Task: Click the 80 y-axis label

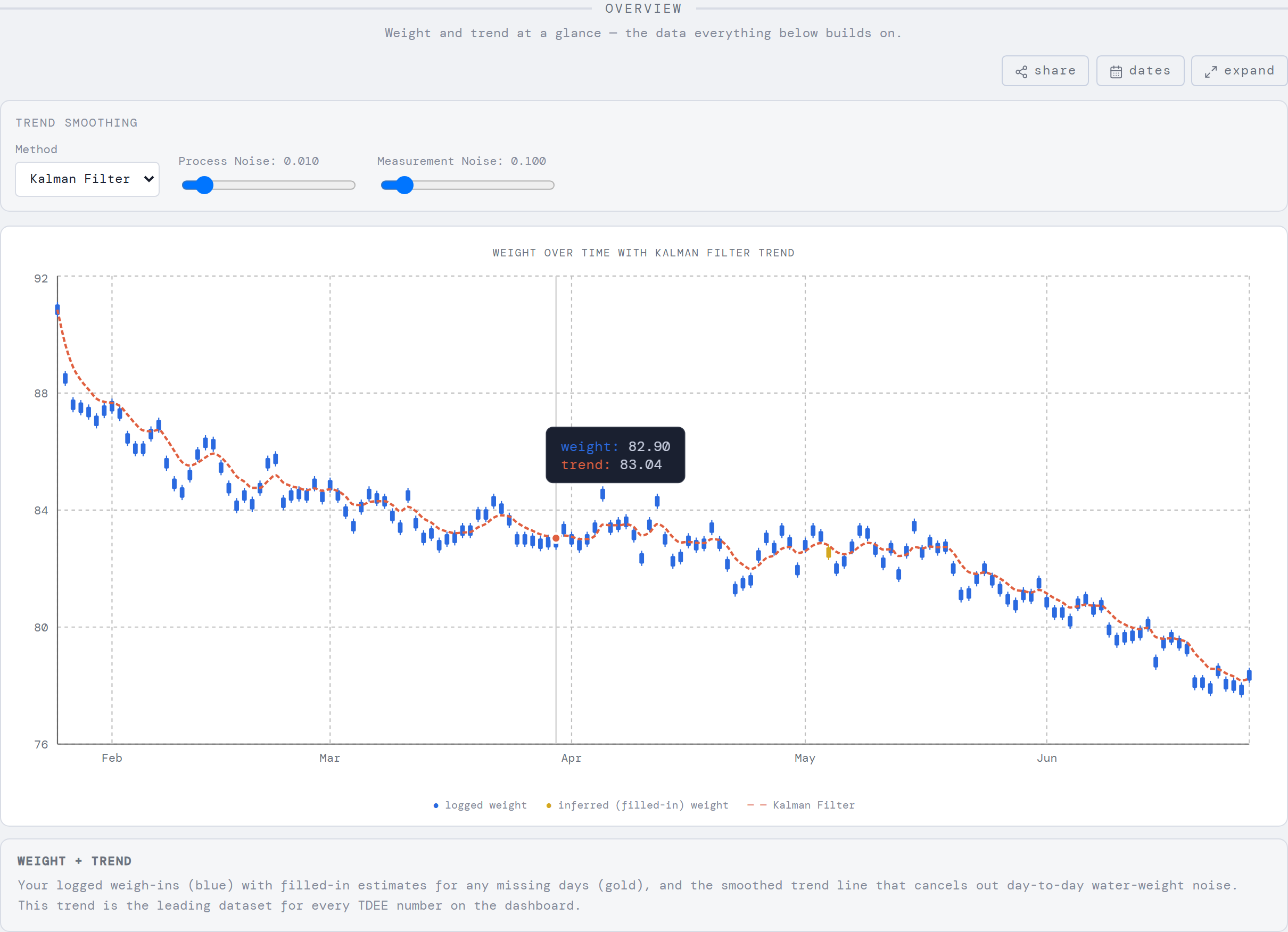Action: (41, 627)
